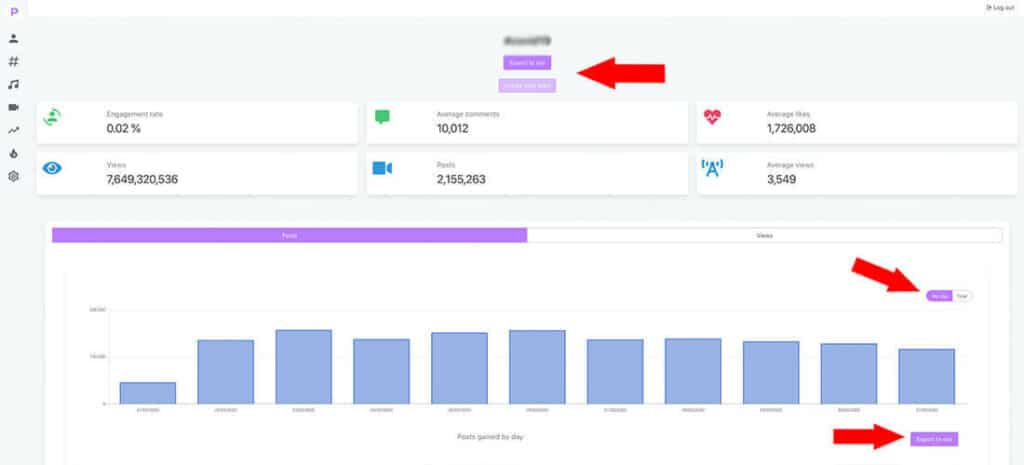Viewport: 1024px width, 465px height.
Task: Log out using the top-right link
Action: pyautogui.click(x=1000, y=7)
